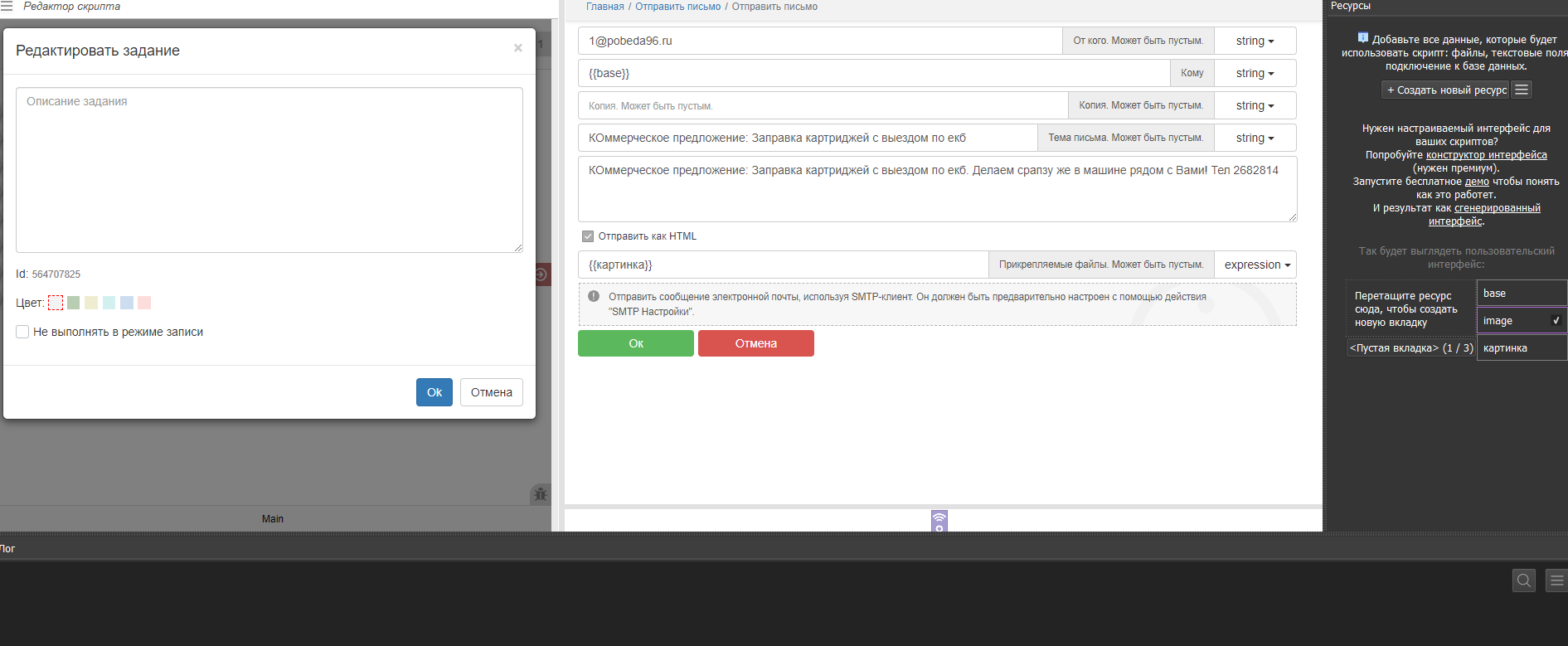The image size is (1568, 646).
Task: Click the blue info icon in Resources
Action: [x=1362, y=38]
